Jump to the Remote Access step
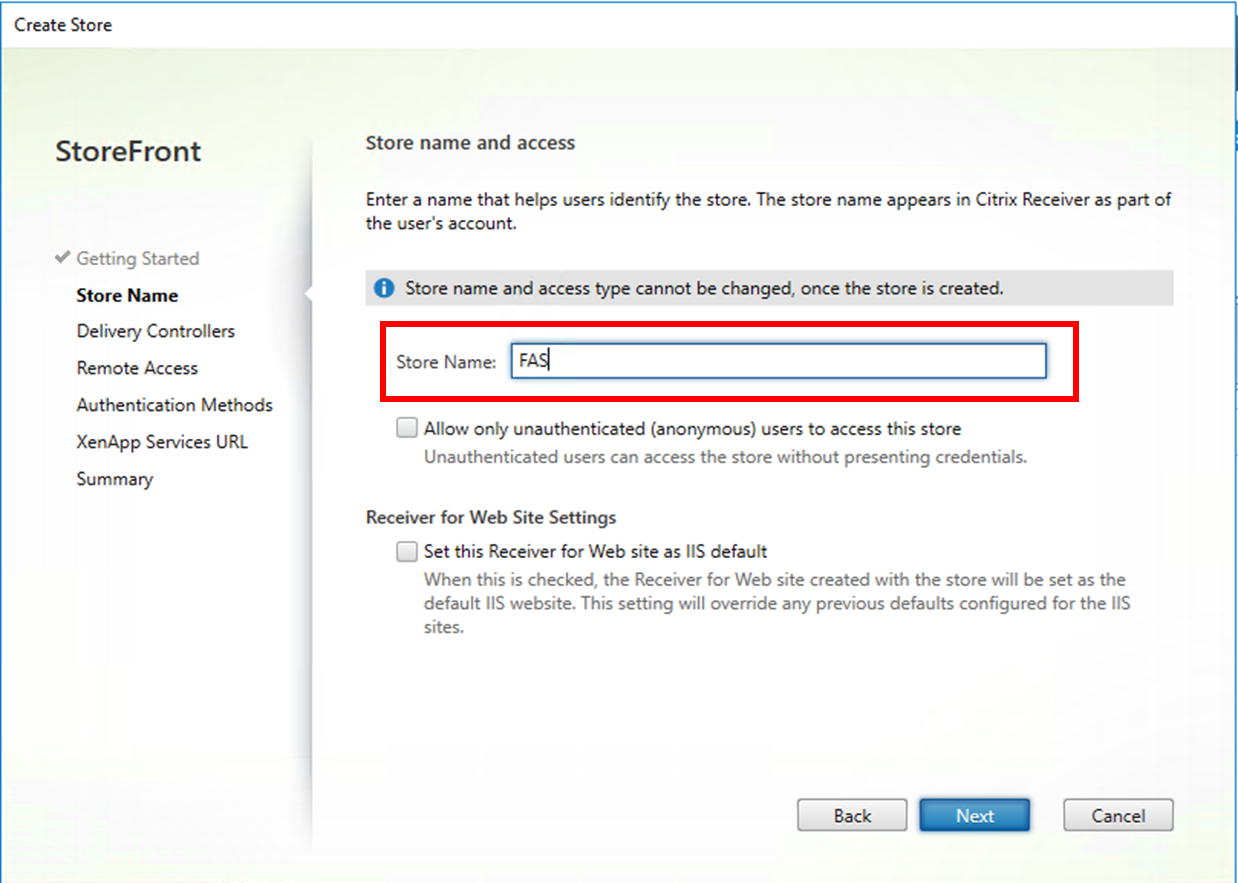This screenshot has width=1238, height=883. click(x=138, y=368)
